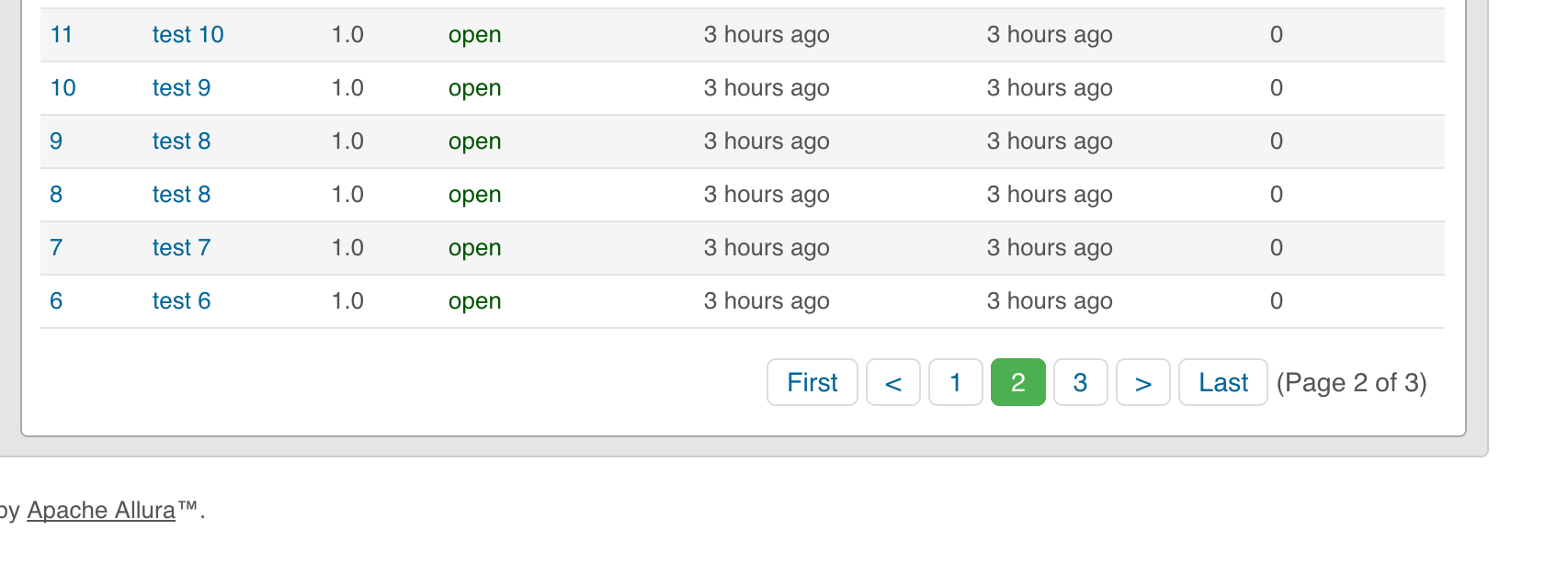Click ticket number 8 link

[x=56, y=195]
